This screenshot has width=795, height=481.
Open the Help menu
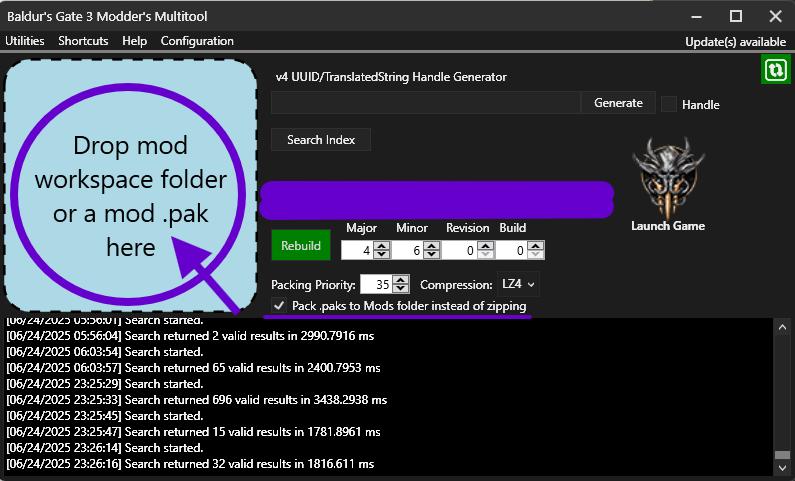134,41
